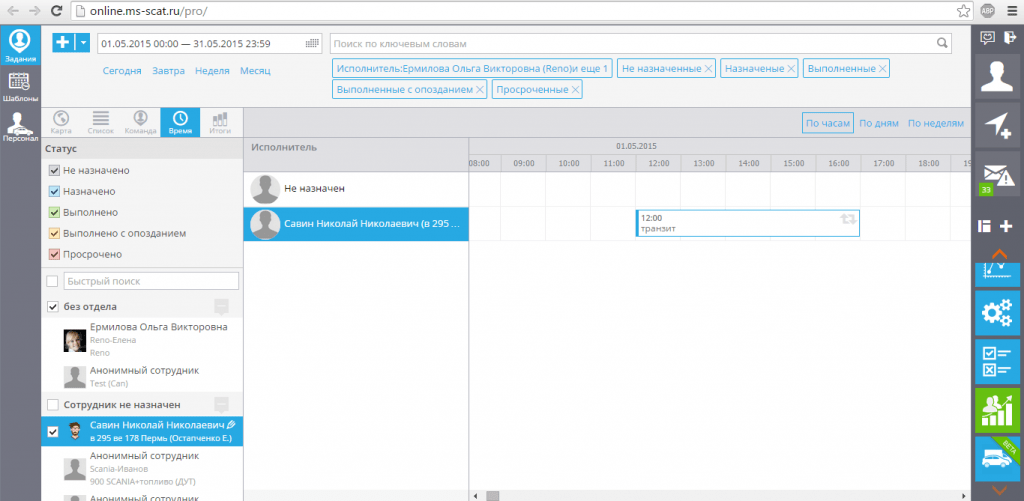The width and height of the screenshot is (1024, 501).
Task: Select Савин Николай Николаевич timeline row
Action: tap(356, 223)
